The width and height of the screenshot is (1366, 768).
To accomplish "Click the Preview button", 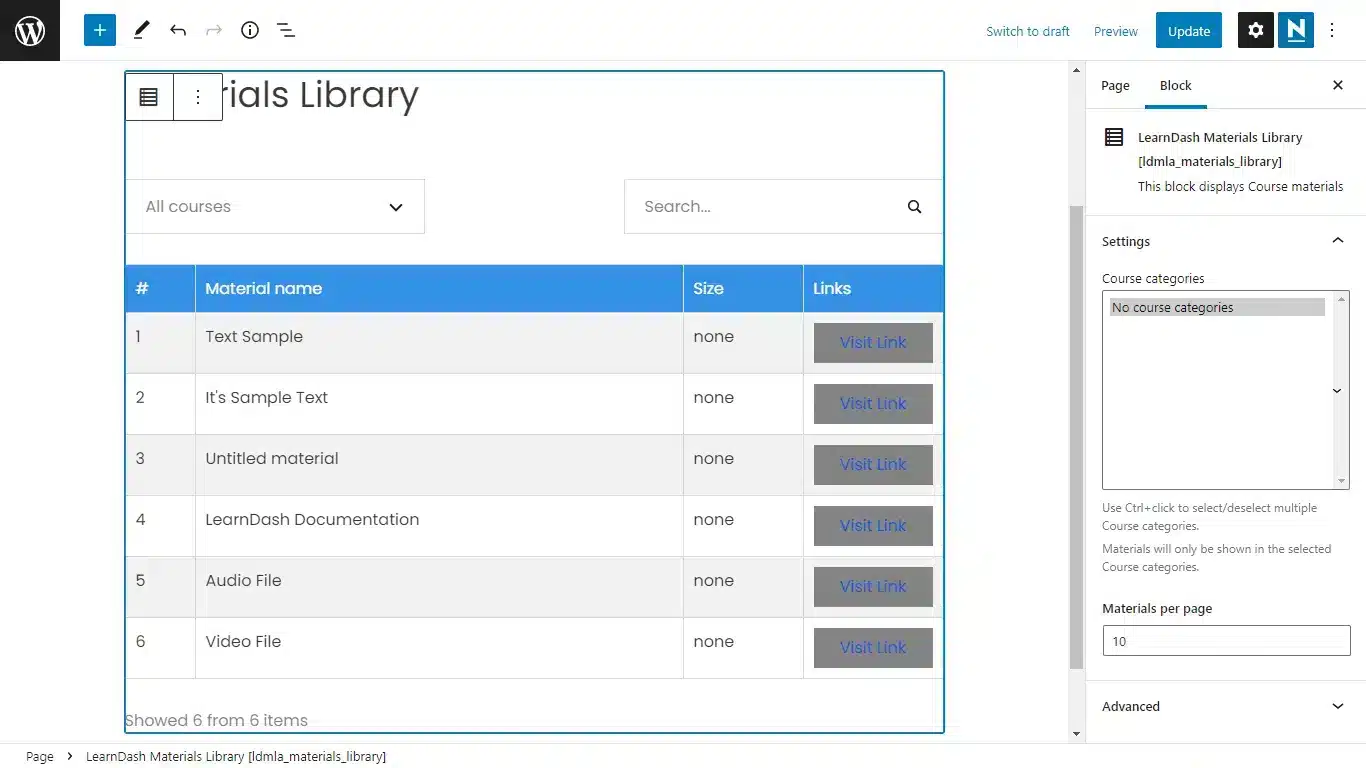I will pyautogui.click(x=1116, y=31).
